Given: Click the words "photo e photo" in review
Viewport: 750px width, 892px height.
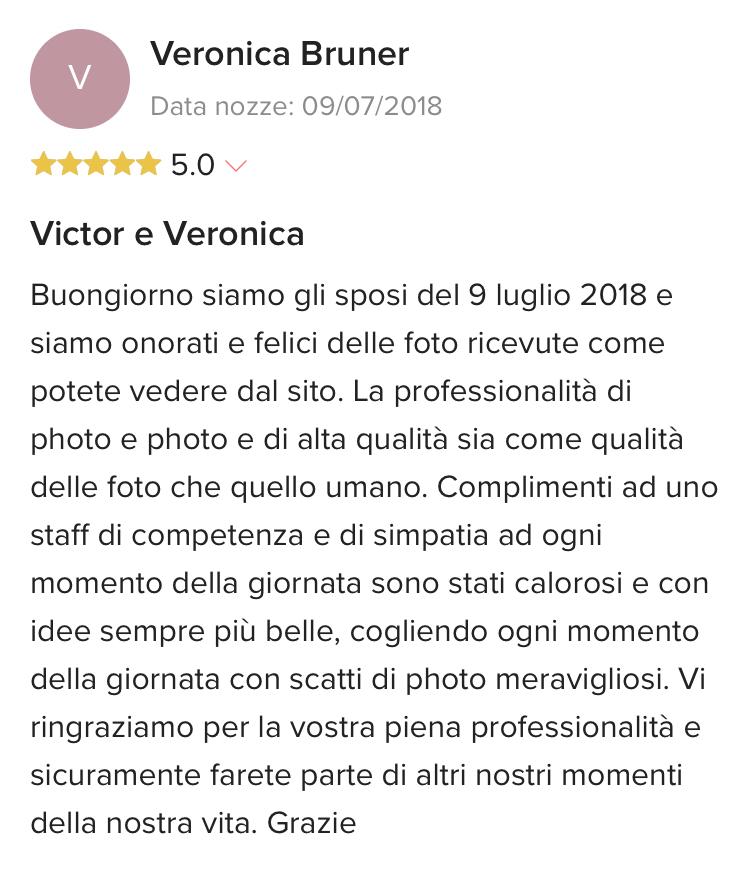Looking at the screenshot, I should pyautogui.click(x=129, y=440).
